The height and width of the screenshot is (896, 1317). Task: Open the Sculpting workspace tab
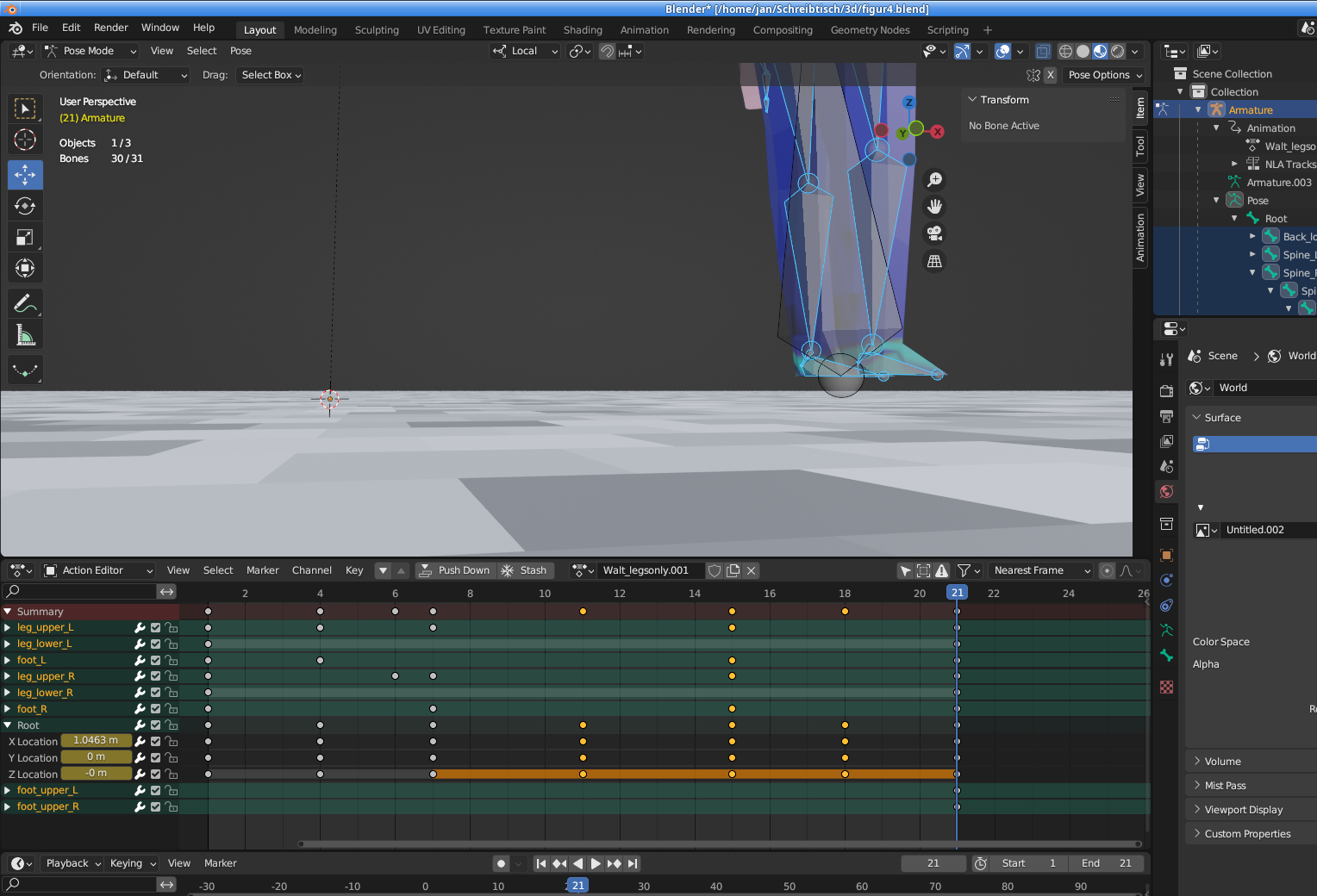(377, 30)
